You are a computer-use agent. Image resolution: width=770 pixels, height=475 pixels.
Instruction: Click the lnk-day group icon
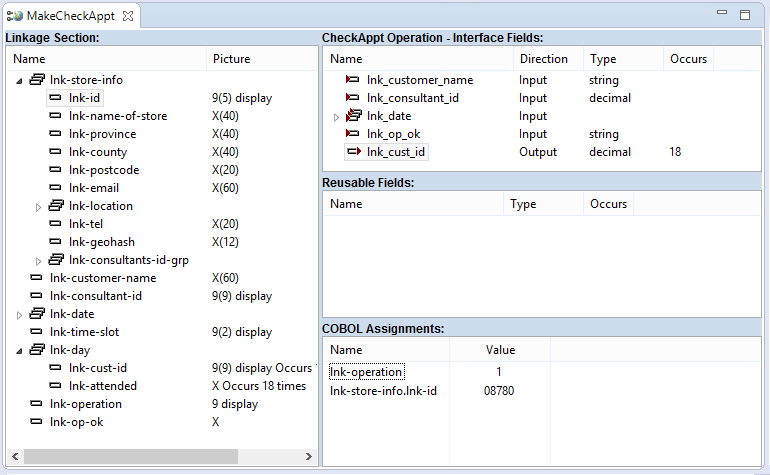[37, 350]
